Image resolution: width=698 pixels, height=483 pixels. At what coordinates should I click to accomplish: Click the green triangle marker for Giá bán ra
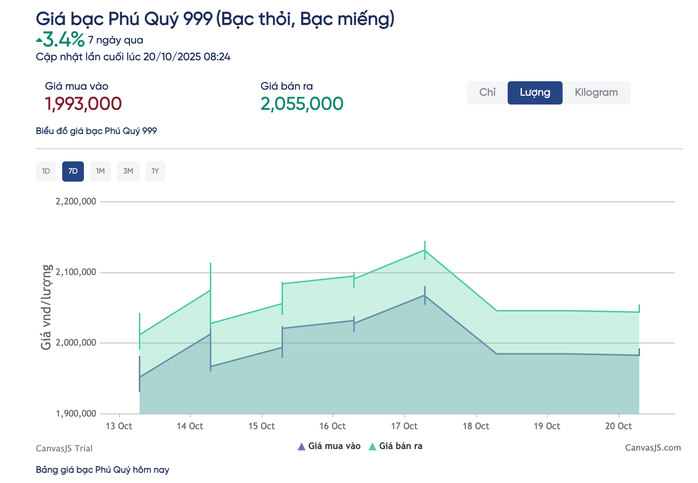[x=373, y=446]
